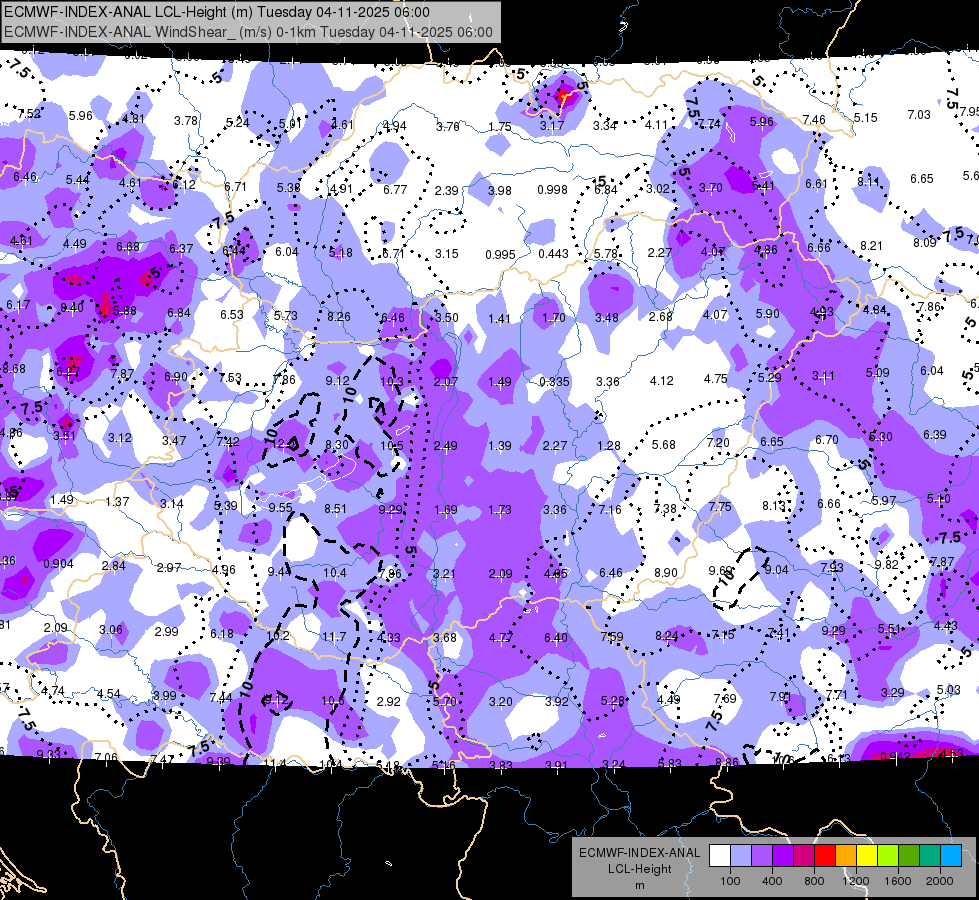Click the wind shear value 8.21
This screenshot has width=979, height=900.
pos(871,246)
